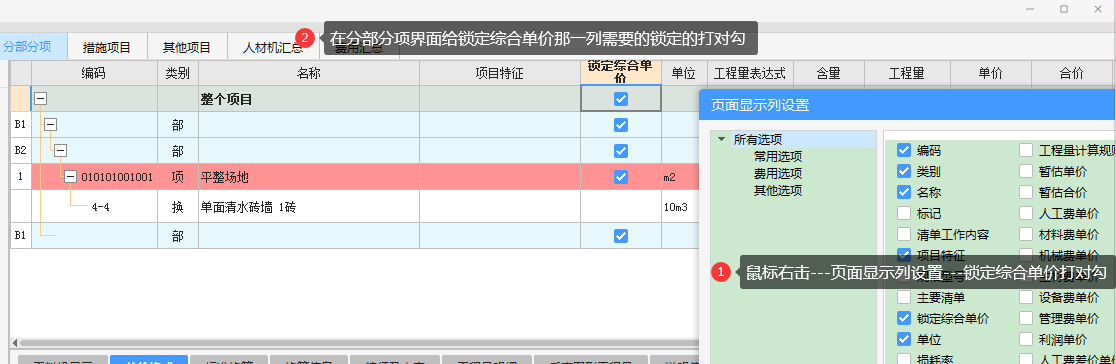Toggle lock price checkbox in first B1 row
Image resolution: width=1116 pixels, height=364 pixels.
(x=621, y=125)
